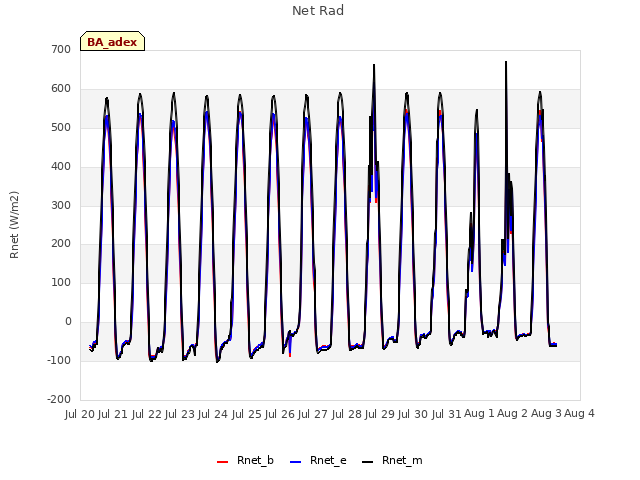Image resolution: width=640 pixels, height=480 pixels.
Task: Click the Jul 29 x-axis date label
Action: pyautogui.click(x=380, y=414)
